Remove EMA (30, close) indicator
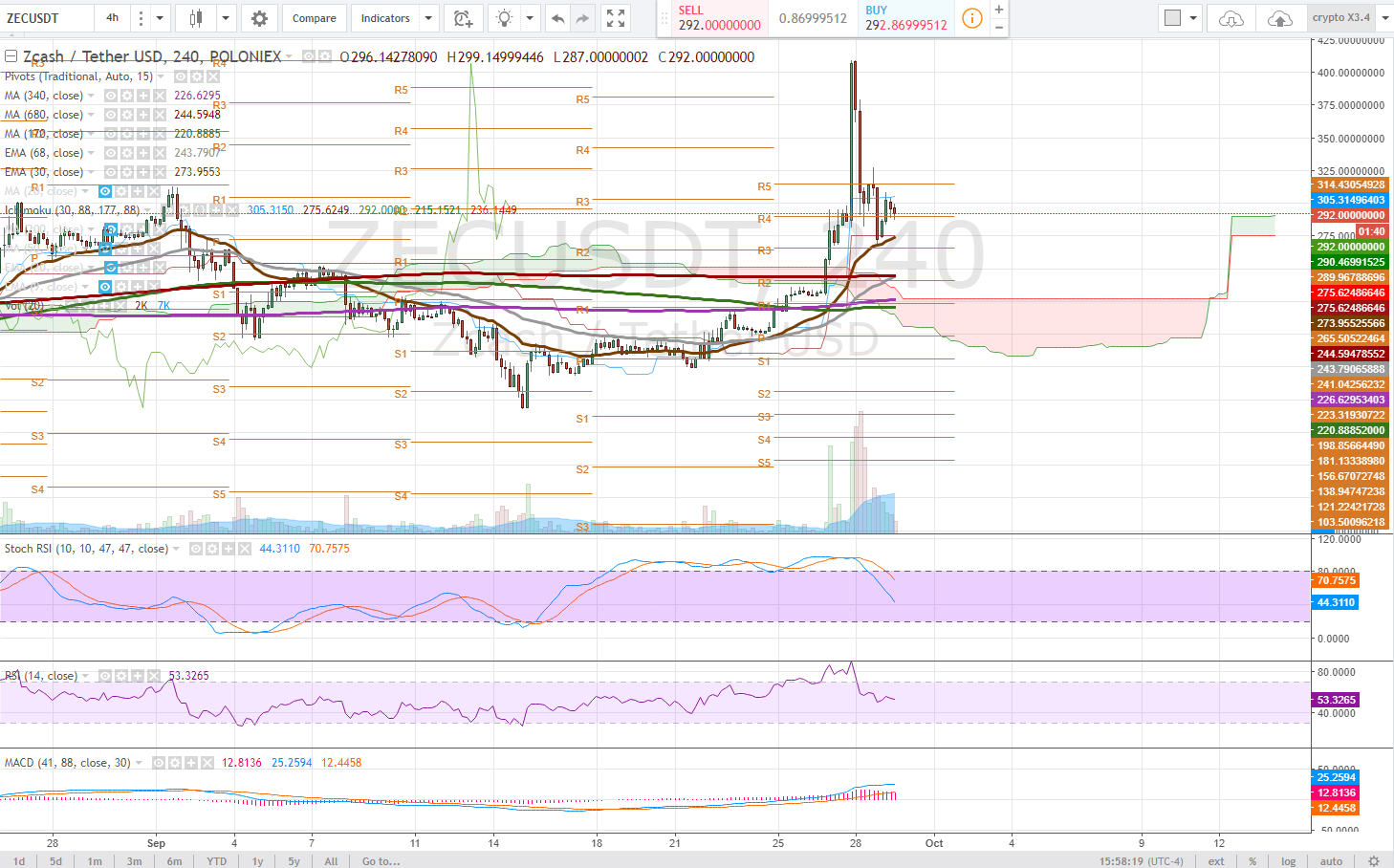The height and width of the screenshot is (868, 1394). (x=160, y=172)
